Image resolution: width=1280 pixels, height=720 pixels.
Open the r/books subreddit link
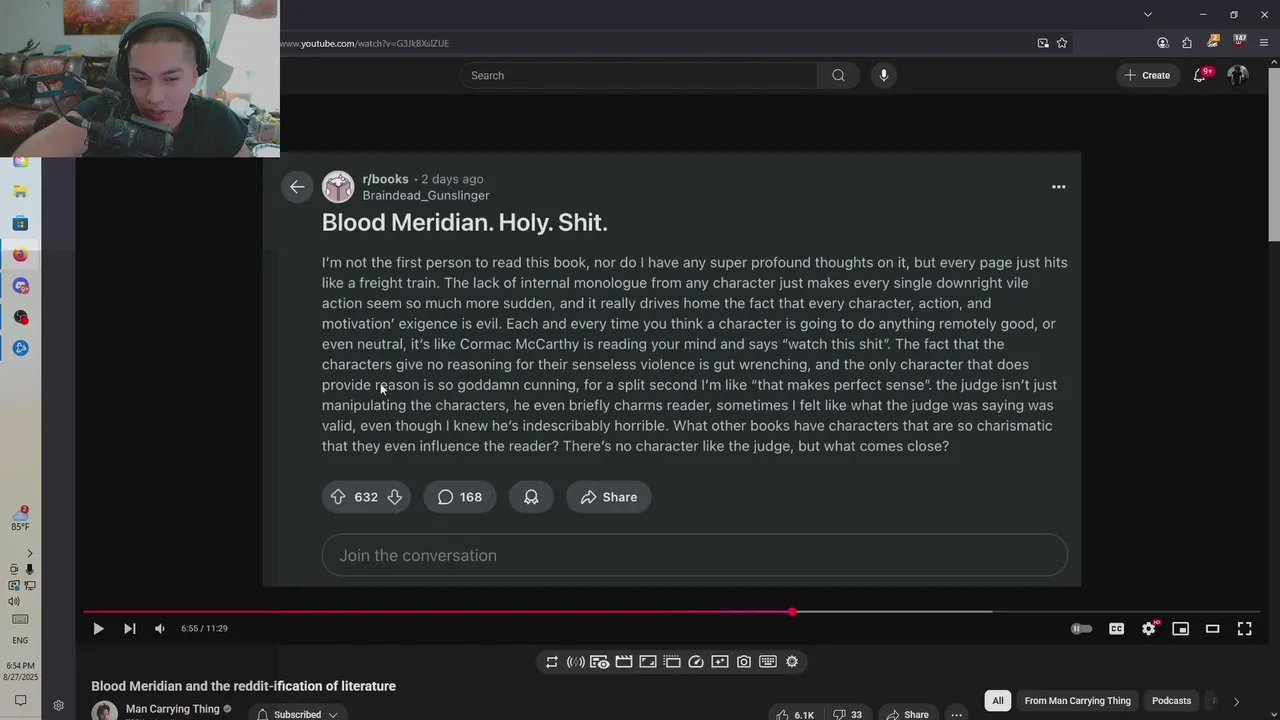click(x=385, y=179)
